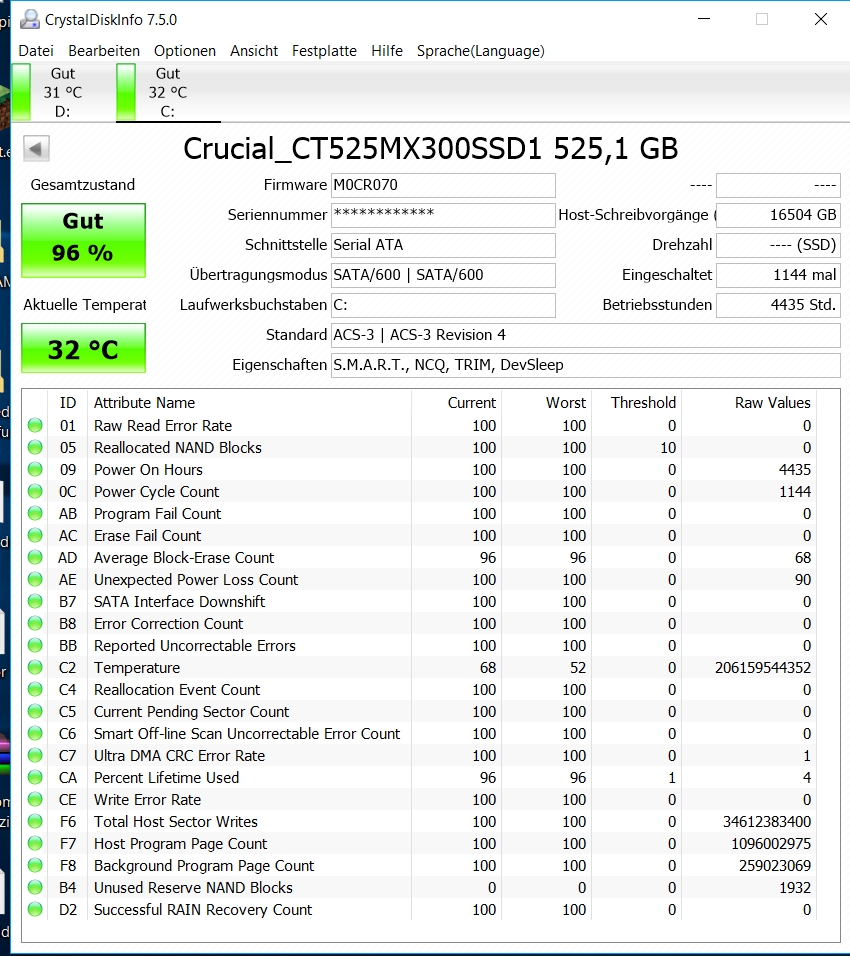Click status dot for Total Host Sector Writes

tap(35, 821)
